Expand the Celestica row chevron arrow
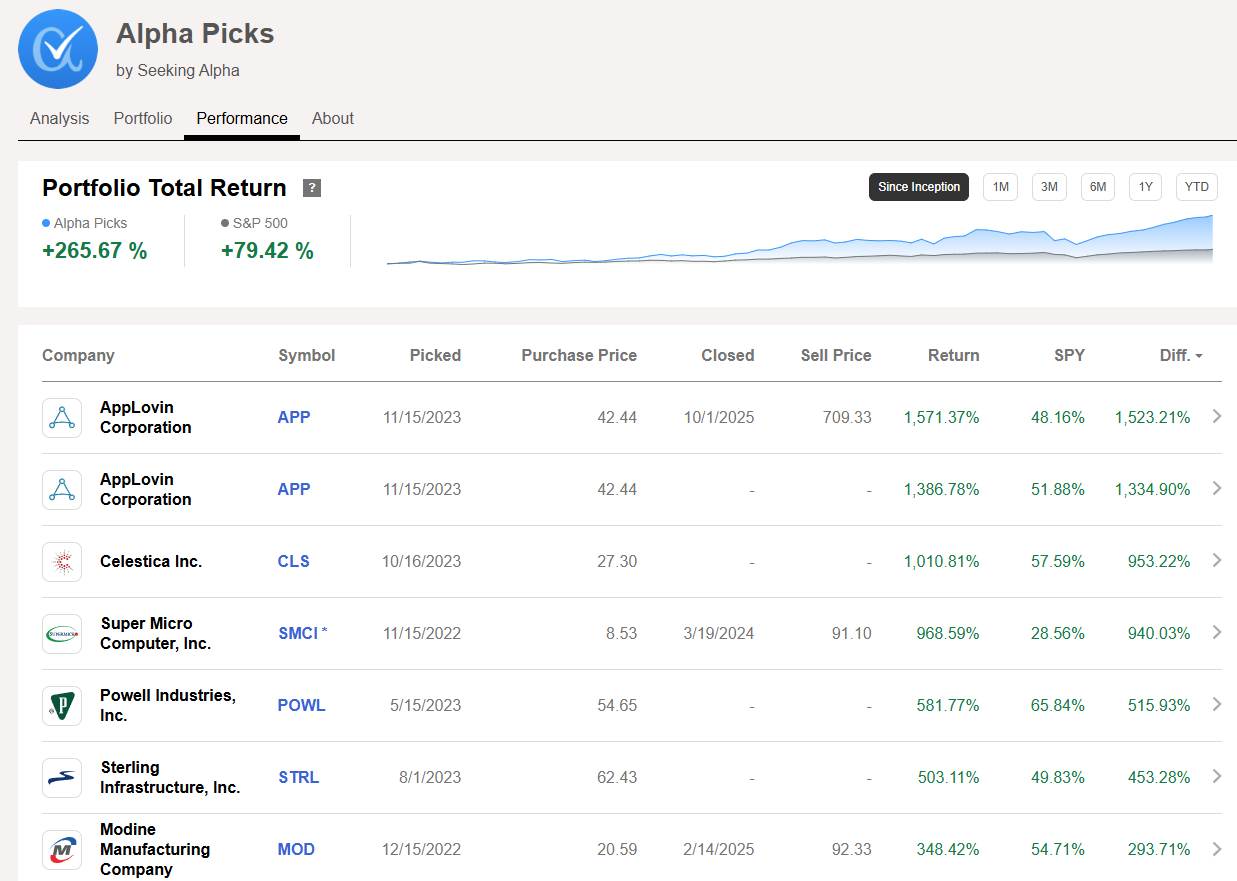The image size is (1237, 881). 1217,560
